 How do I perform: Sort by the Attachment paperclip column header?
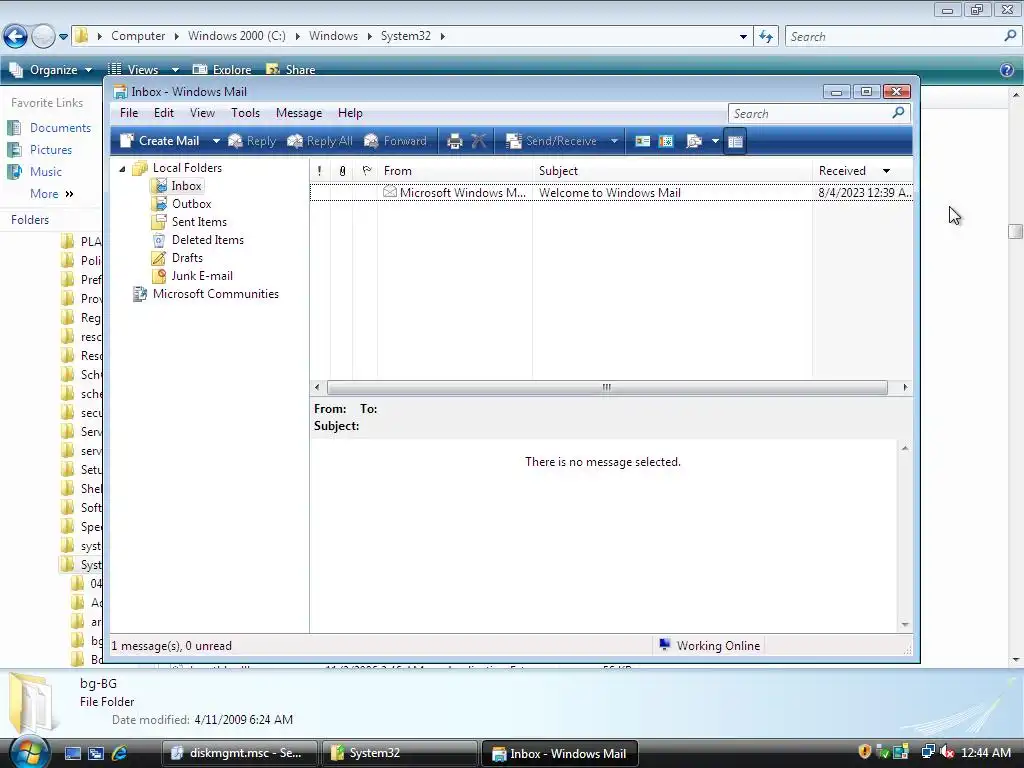(x=342, y=170)
